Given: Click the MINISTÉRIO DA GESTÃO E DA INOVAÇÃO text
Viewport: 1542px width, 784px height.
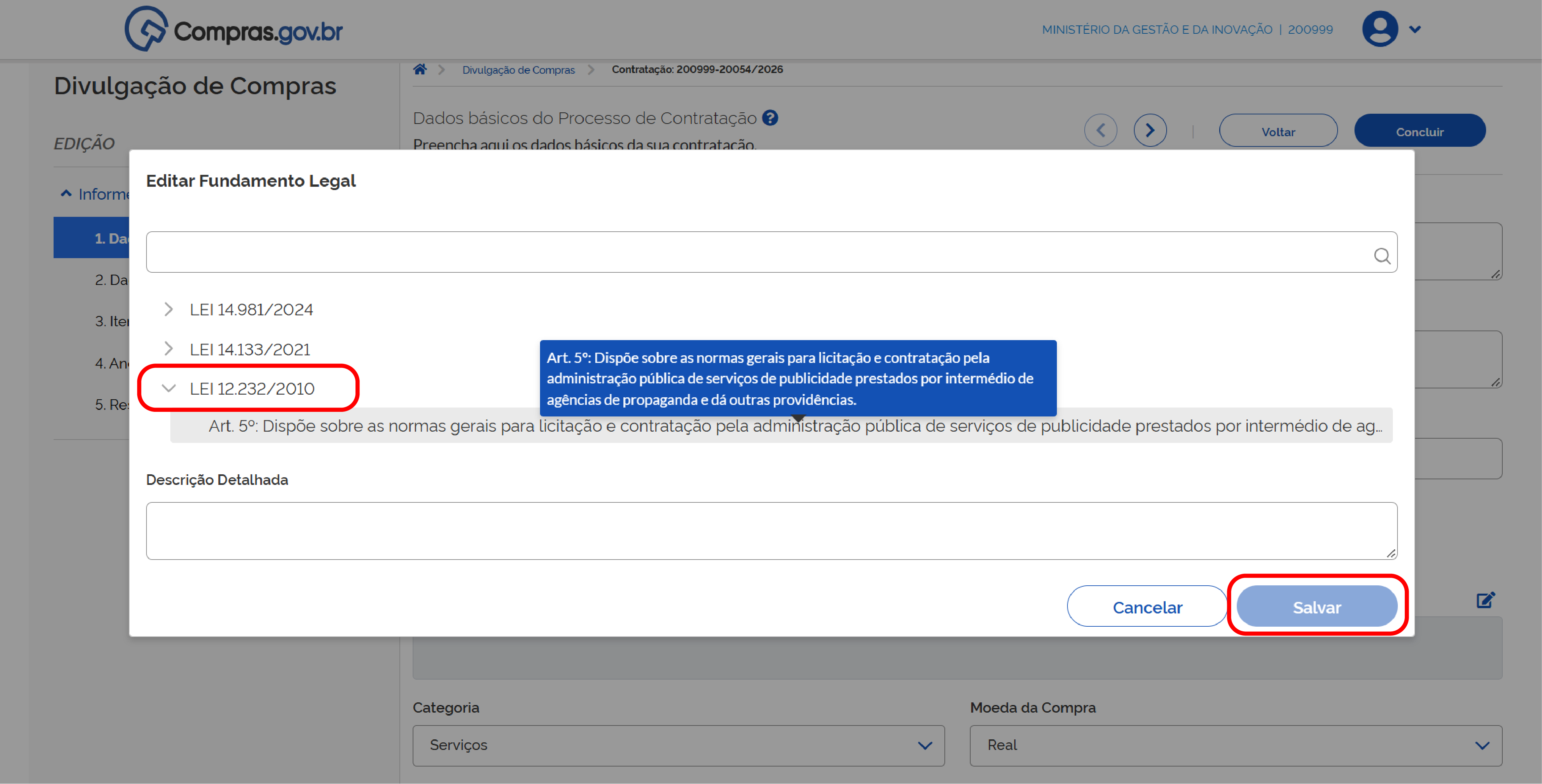Looking at the screenshot, I should tap(1156, 29).
